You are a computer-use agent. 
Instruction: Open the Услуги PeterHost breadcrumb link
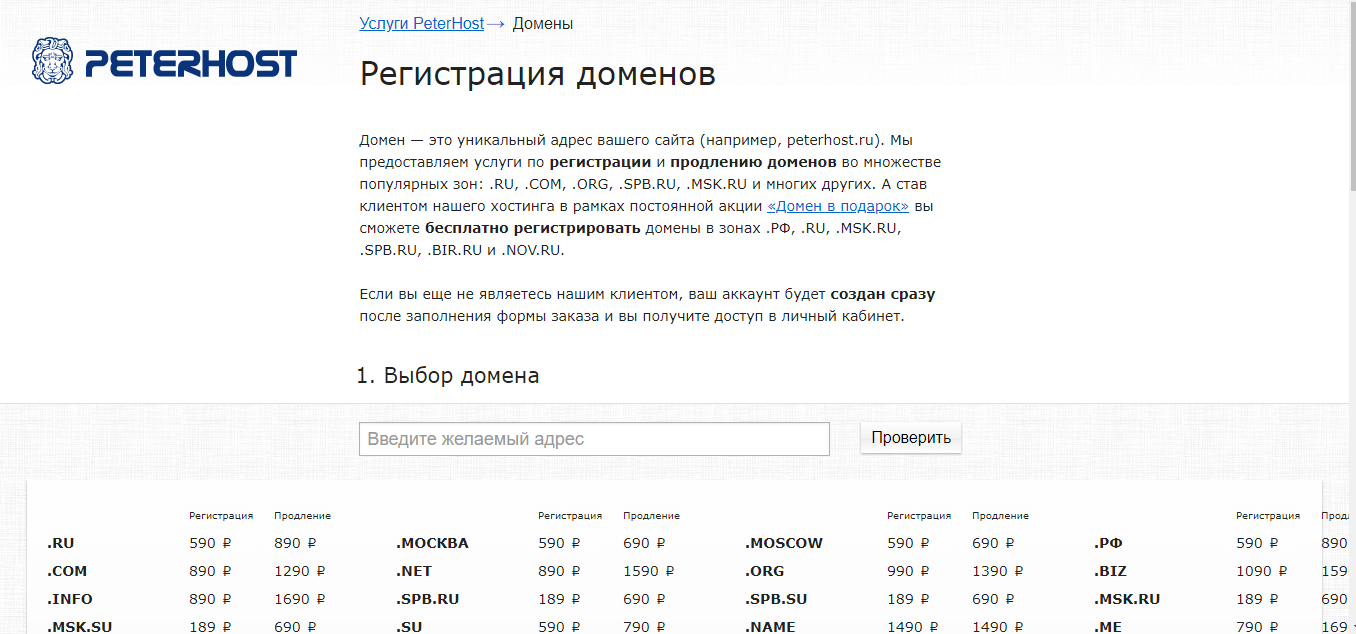[421, 23]
